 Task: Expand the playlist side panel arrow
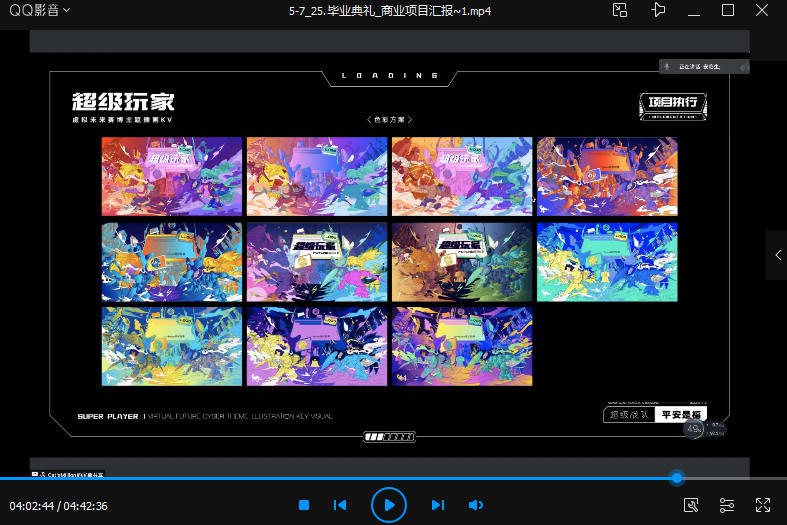click(x=777, y=256)
